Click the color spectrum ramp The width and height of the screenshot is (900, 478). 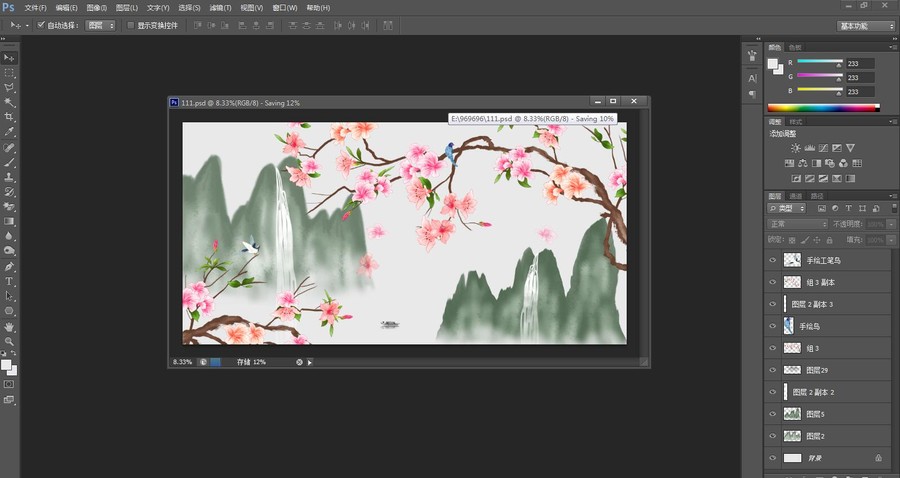point(824,107)
